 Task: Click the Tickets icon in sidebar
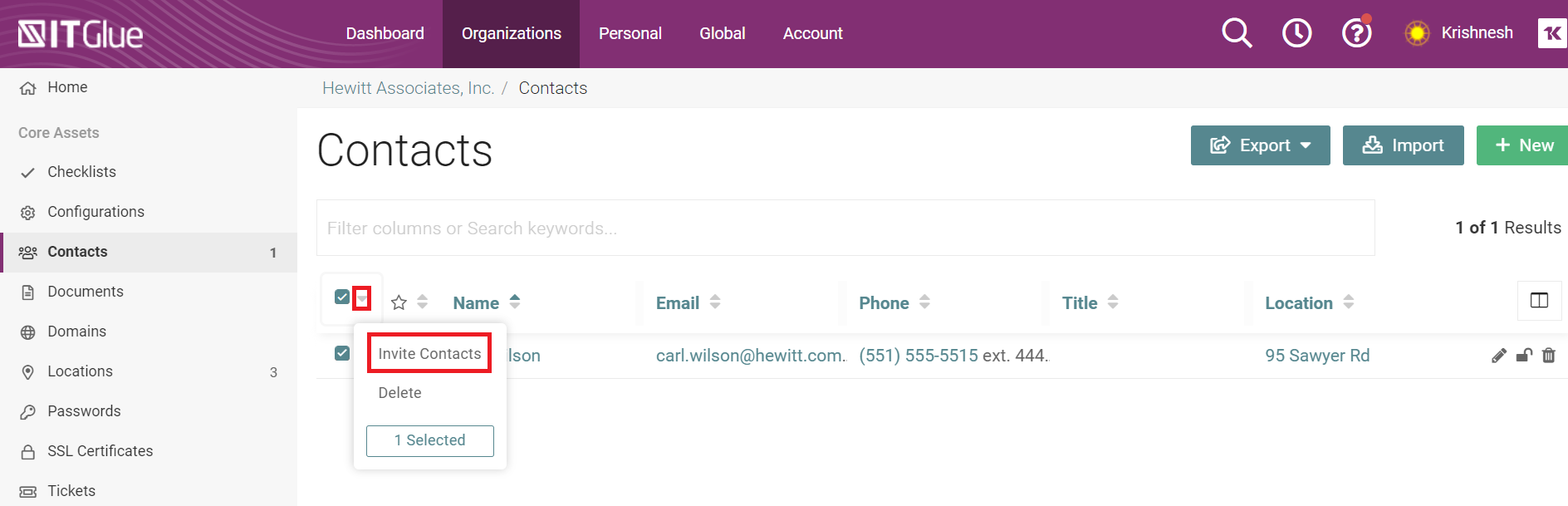pyautogui.click(x=28, y=492)
